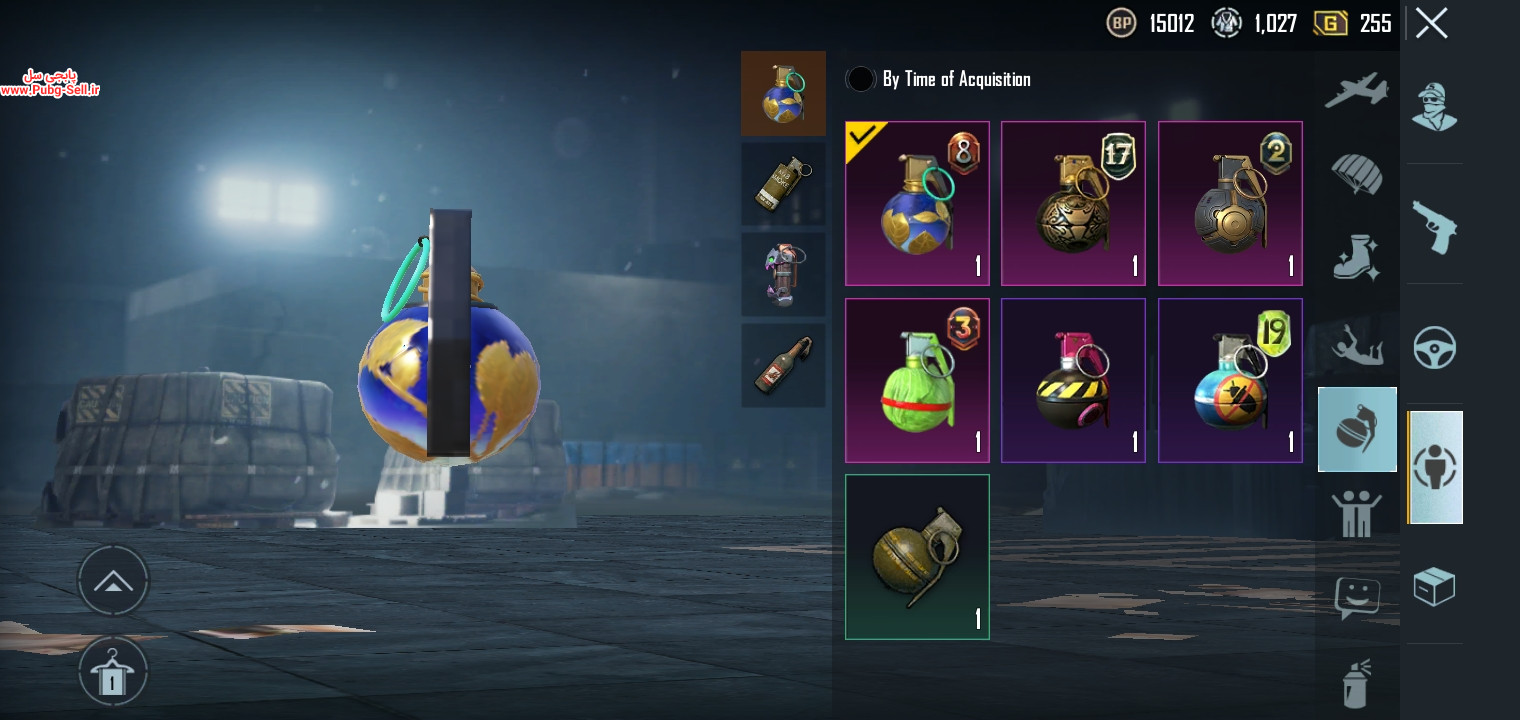The width and height of the screenshot is (1520, 720).
Task: Choose the default olive grenade skin
Action: [917, 557]
